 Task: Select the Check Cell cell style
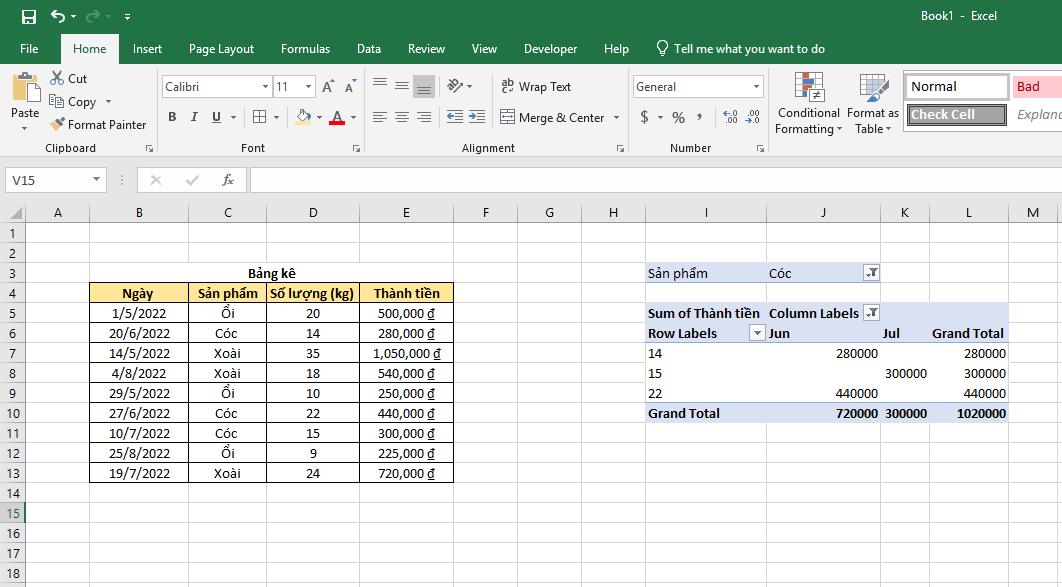coord(954,114)
